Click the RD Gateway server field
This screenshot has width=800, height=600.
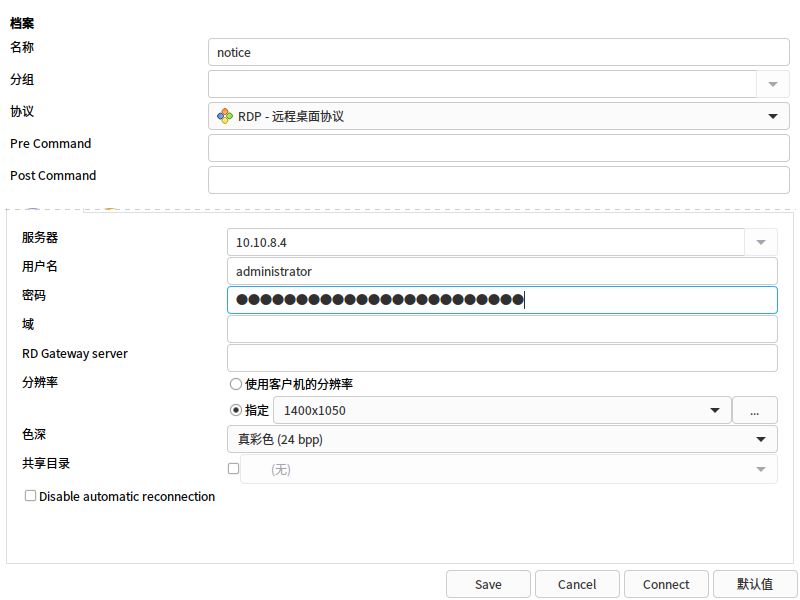click(x=502, y=358)
